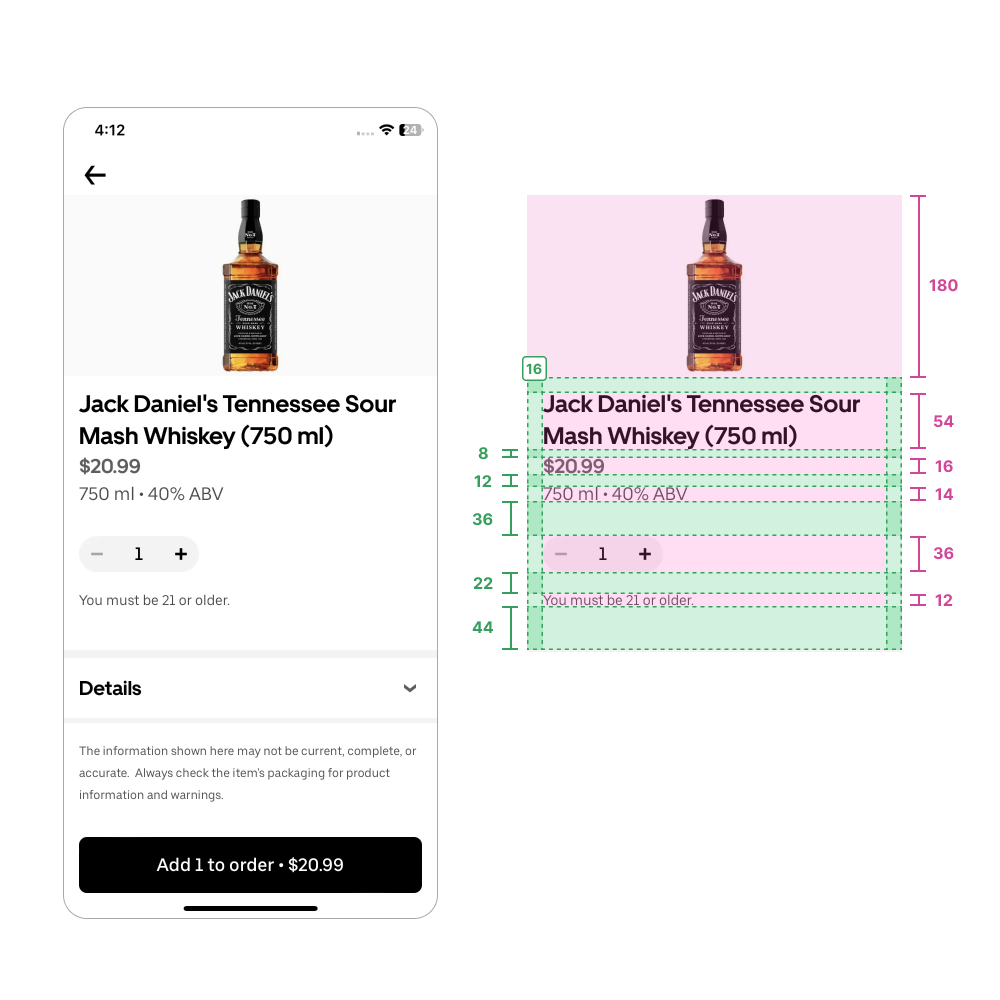Viewport: 1000px width, 1000px height.
Task: Select the green 16 padding badge
Action: 534,369
